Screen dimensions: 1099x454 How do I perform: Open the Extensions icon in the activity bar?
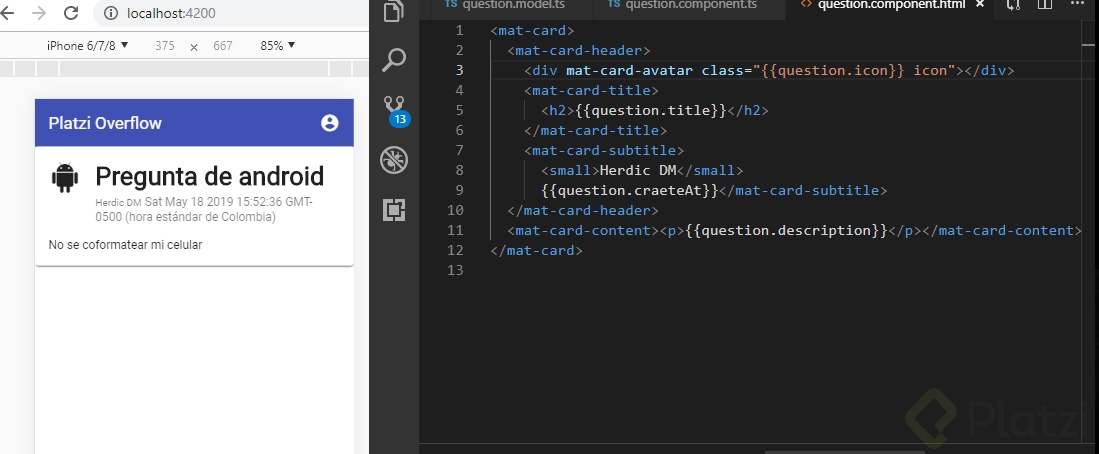(x=394, y=209)
